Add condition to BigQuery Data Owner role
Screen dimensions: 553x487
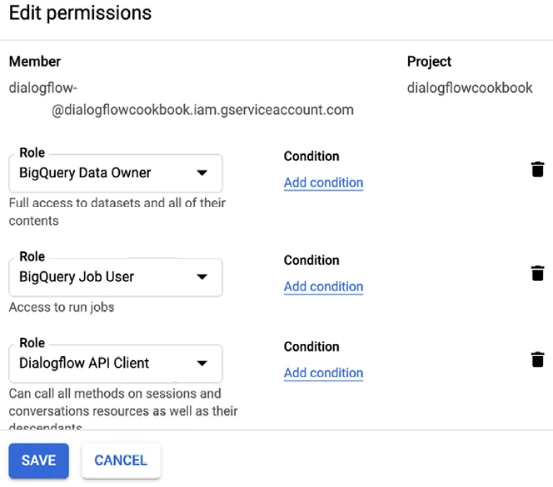pos(323,183)
